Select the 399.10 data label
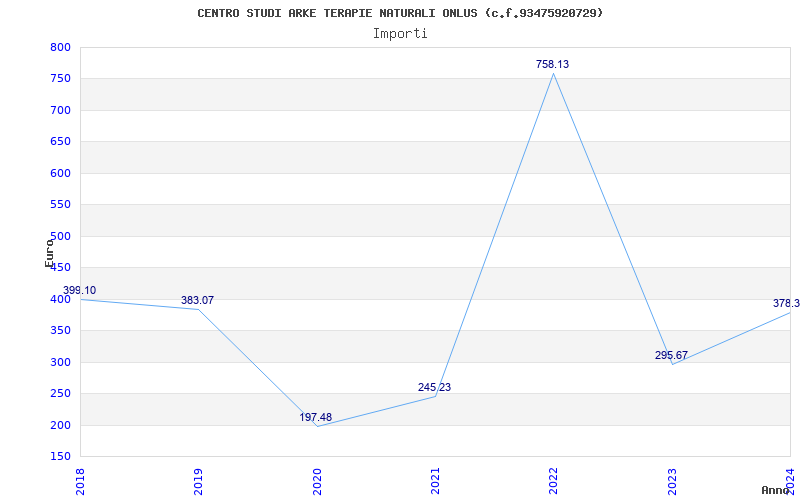 (x=79, y=290)
